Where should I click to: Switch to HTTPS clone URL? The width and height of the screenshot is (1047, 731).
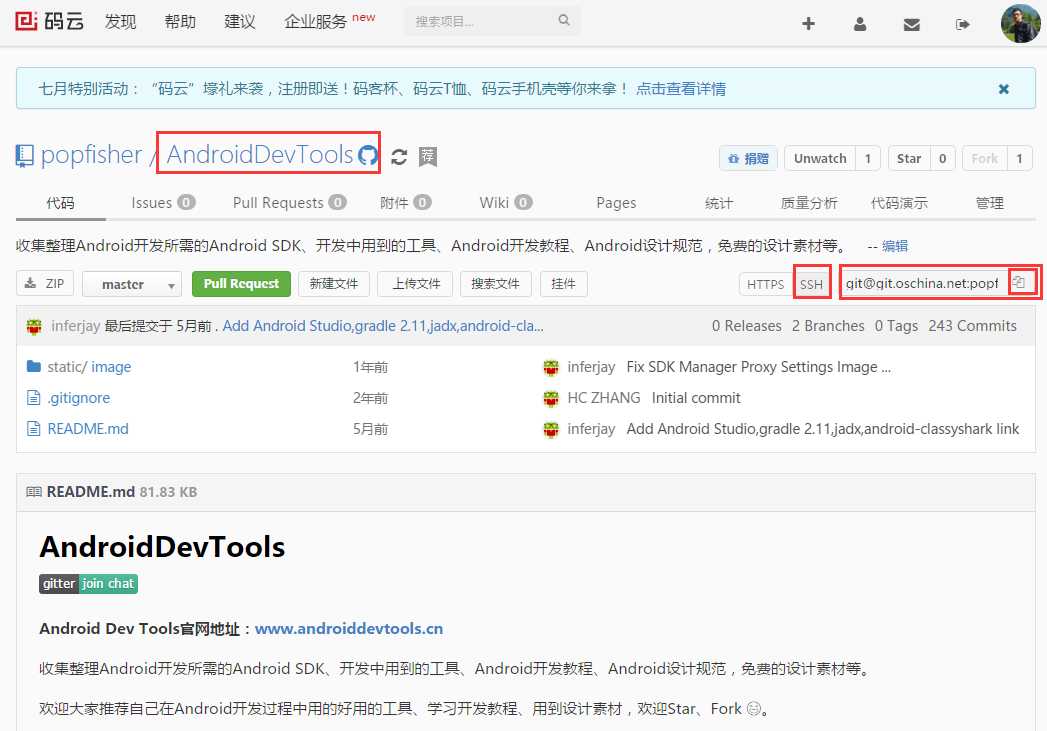tap(765, 284)
